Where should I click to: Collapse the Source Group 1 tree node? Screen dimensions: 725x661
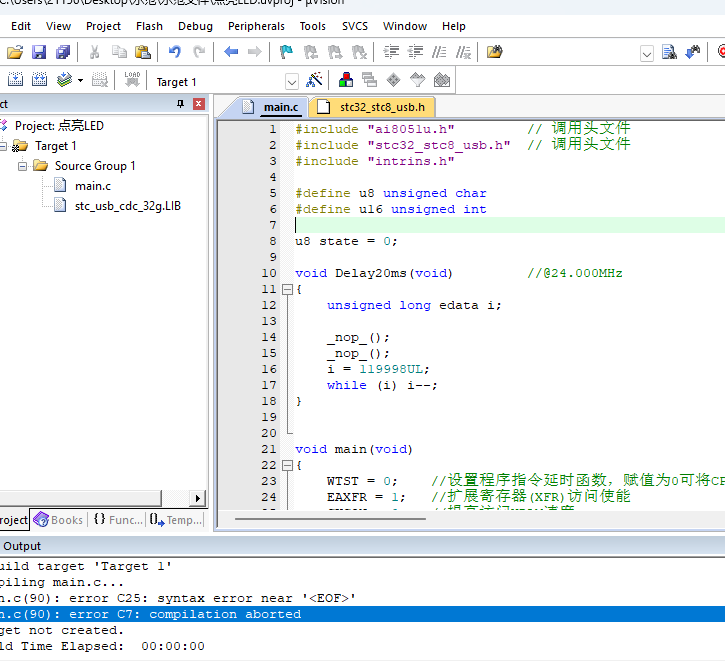22,166
